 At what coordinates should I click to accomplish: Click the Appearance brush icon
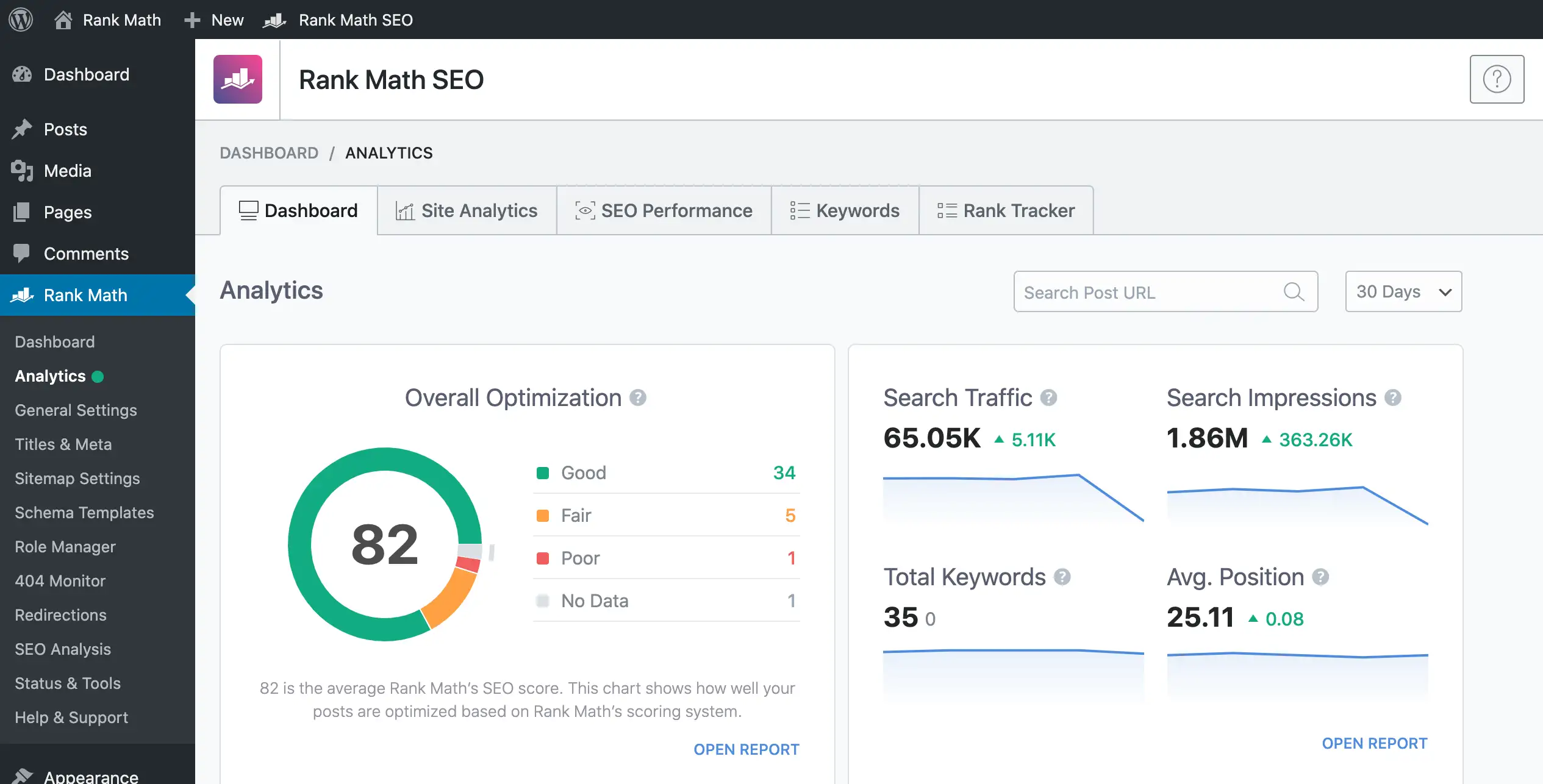(22, 775)
